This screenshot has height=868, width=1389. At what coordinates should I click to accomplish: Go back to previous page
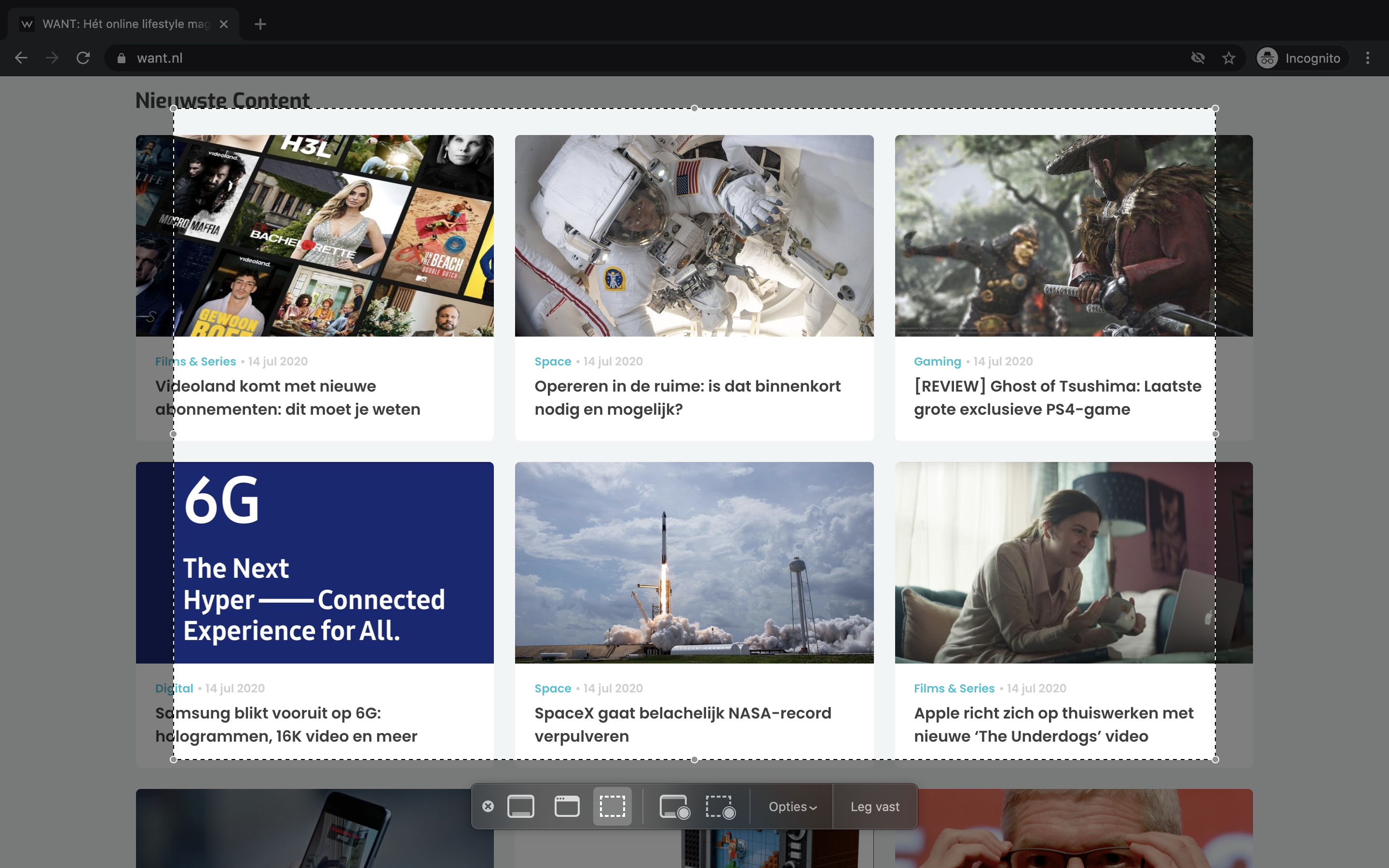tap(21, 58)
